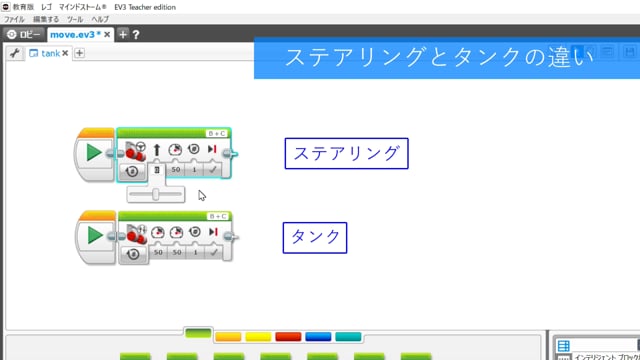Image resolution: width=640 pixels, height=360 pixels.
Task: Click the steering direction arrow icon
Action: tap(157, 150)
